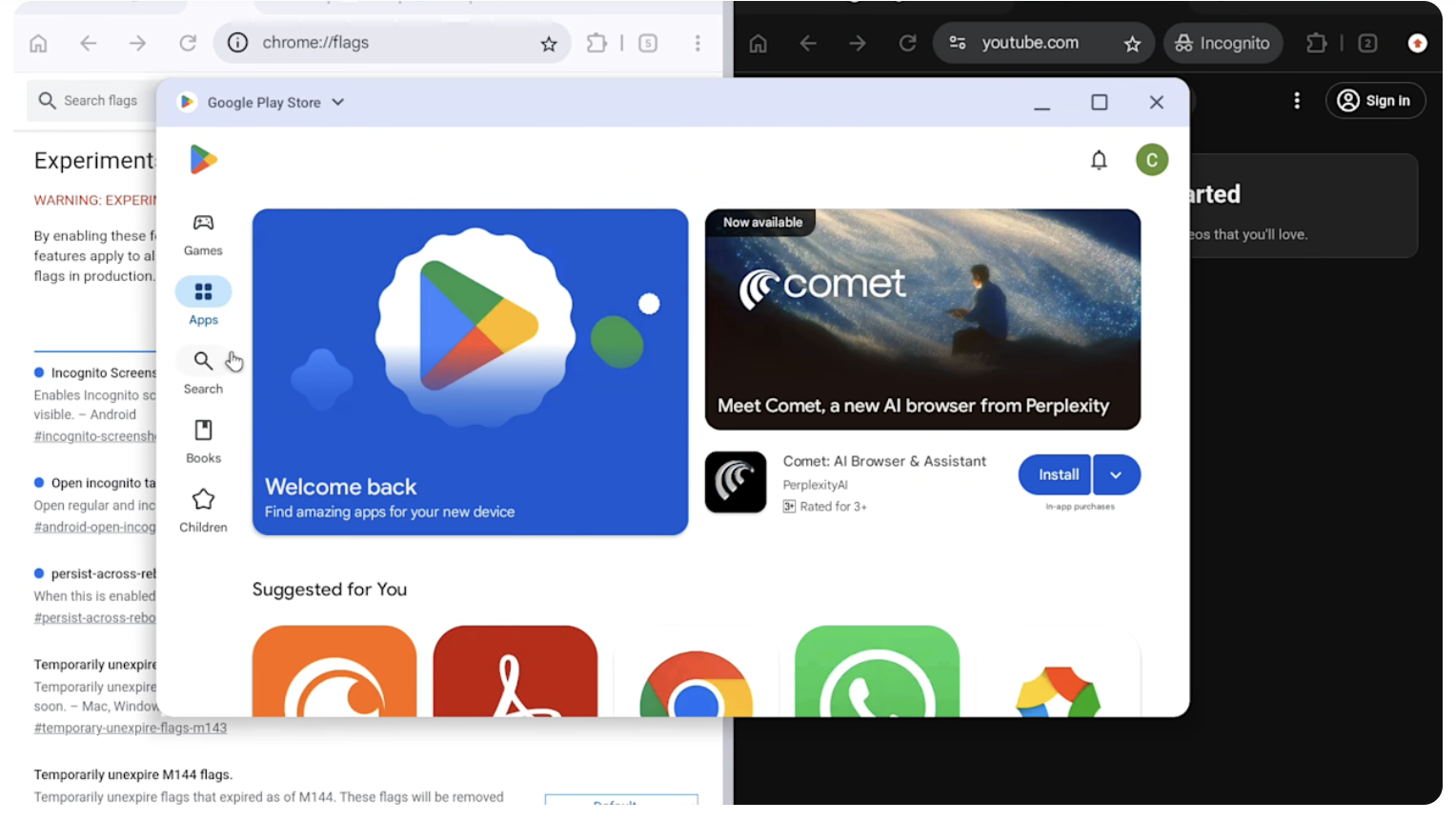This screenshot has width=1456, height=821.
Task: Open the Chrome extensions puzzle icon
Action: point(597,42)
